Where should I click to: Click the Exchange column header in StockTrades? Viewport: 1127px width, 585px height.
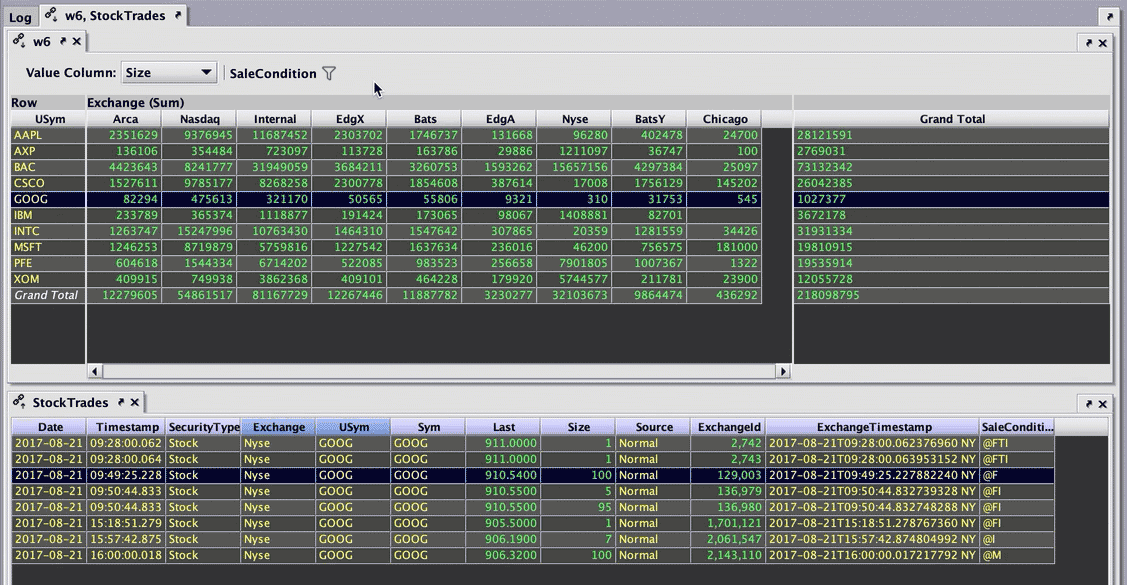tap(279, 427)
